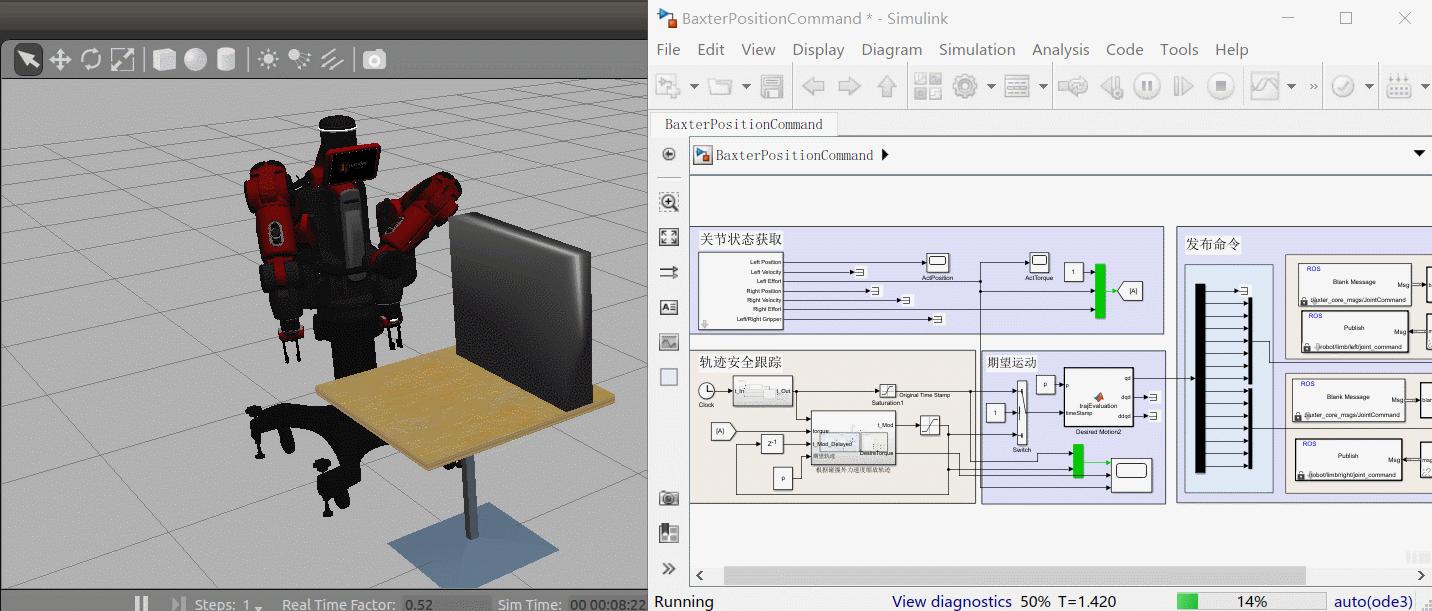Select the Rotate mode tool in Gazebo
This screenshot has width=1432, height=611.
(x=91, y=58)
